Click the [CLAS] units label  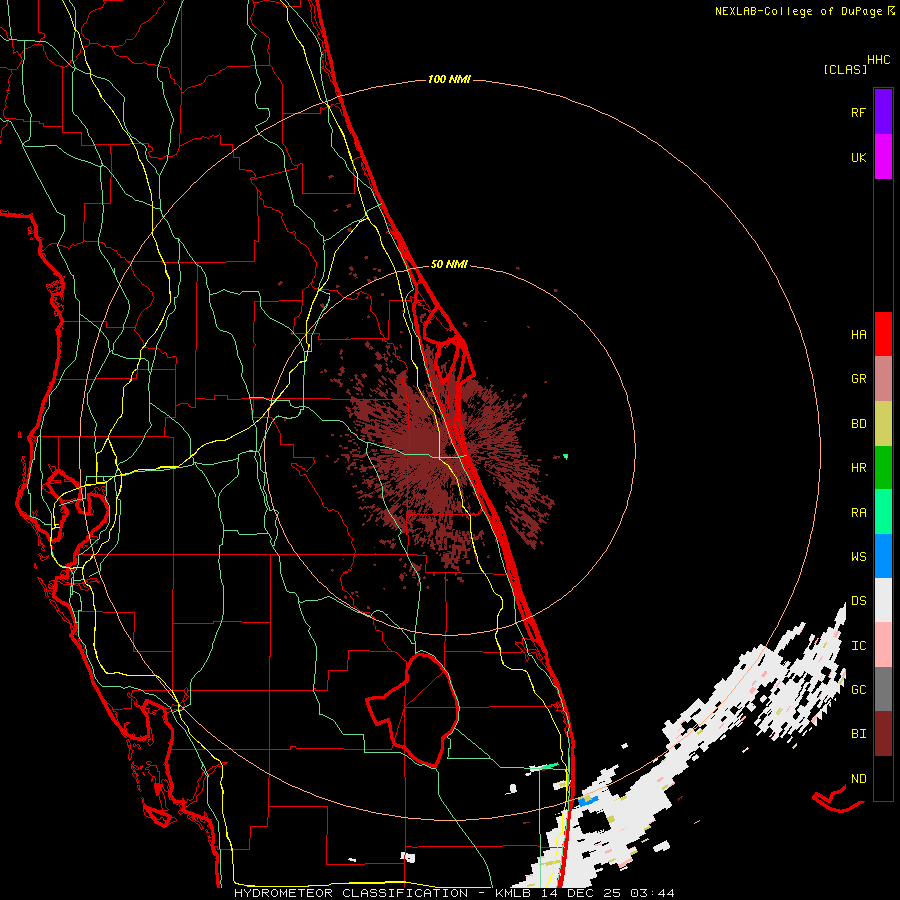tap(845, 69)
